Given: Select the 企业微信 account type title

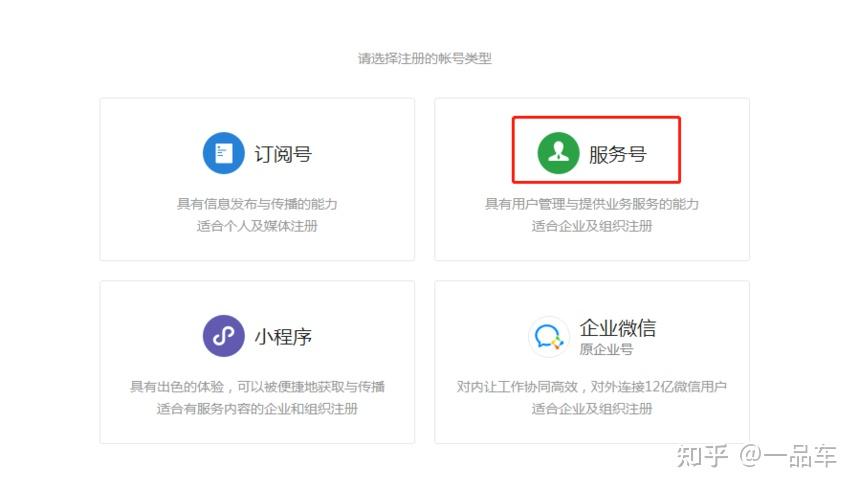Looking at the screenshot, I should click(x=617, y=328).
